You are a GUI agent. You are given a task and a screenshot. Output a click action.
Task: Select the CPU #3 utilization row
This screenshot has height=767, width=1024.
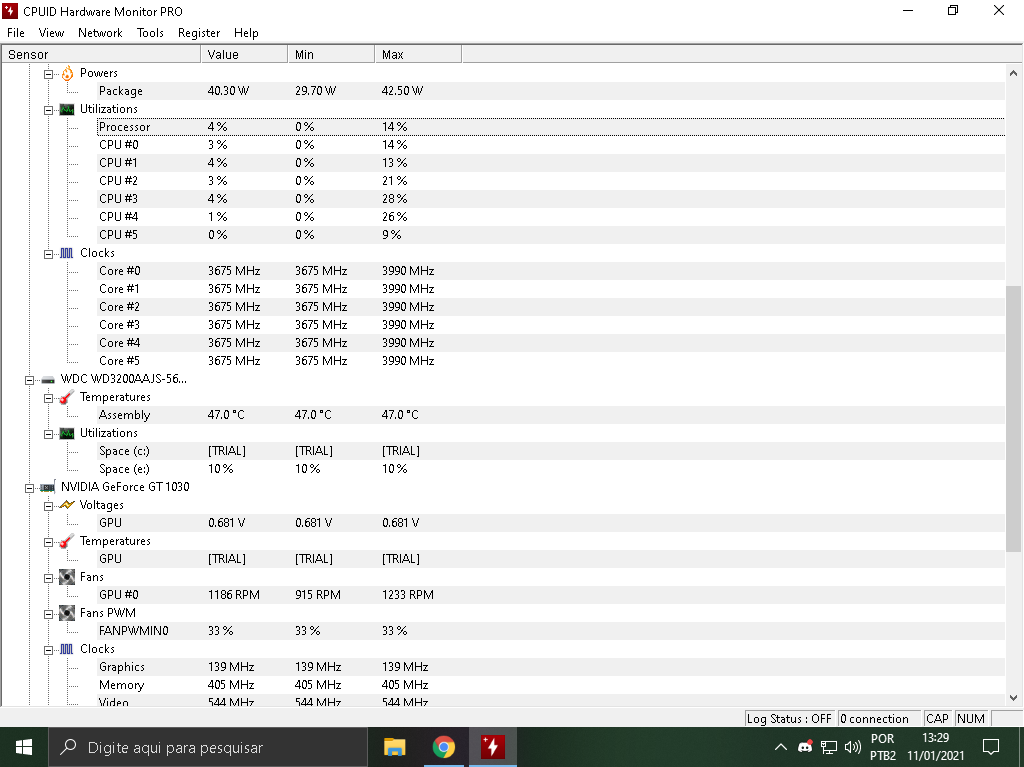tap(551, 199)
